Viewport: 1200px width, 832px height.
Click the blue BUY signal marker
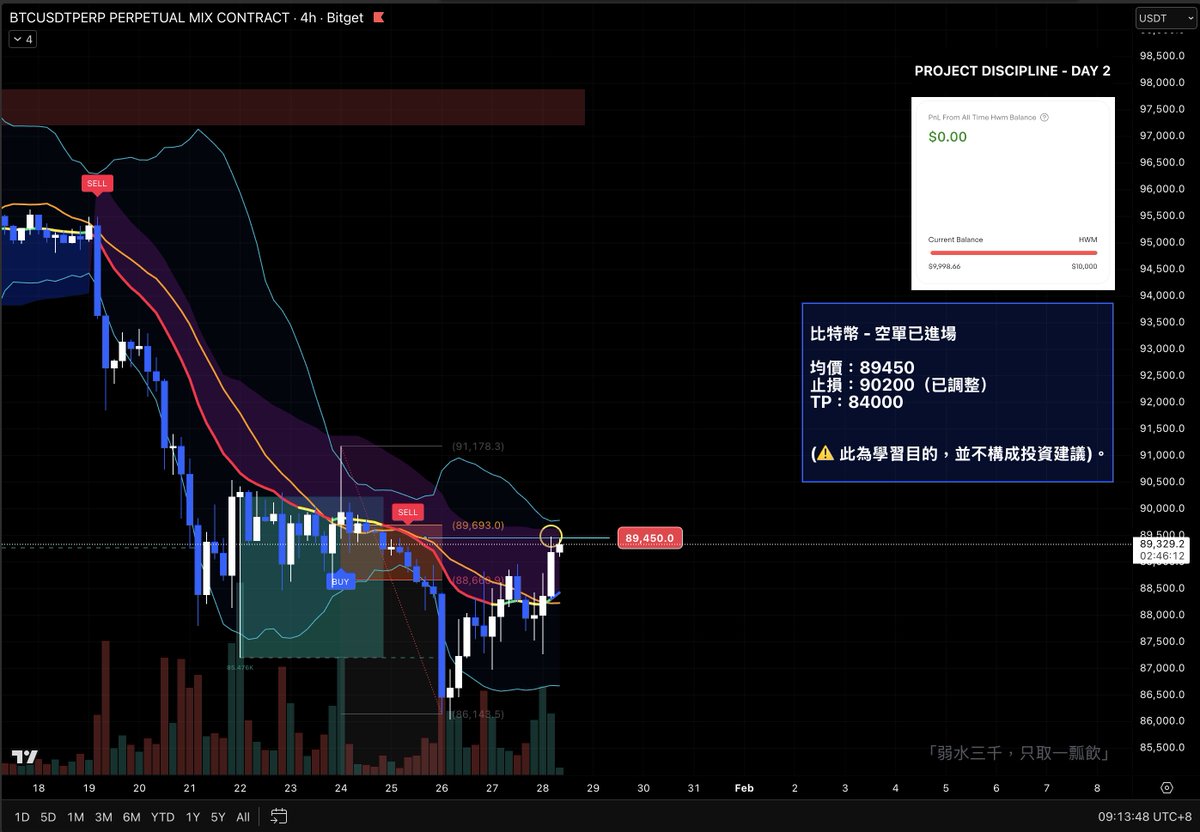tap(341, 580)
